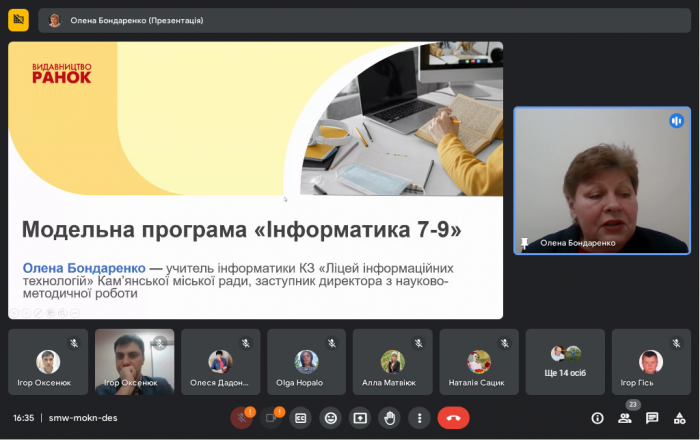This screenshot has height=440, width=700.
Task: Open the chat messages panel
Action: pyautogui.click(x=652, y=418)
